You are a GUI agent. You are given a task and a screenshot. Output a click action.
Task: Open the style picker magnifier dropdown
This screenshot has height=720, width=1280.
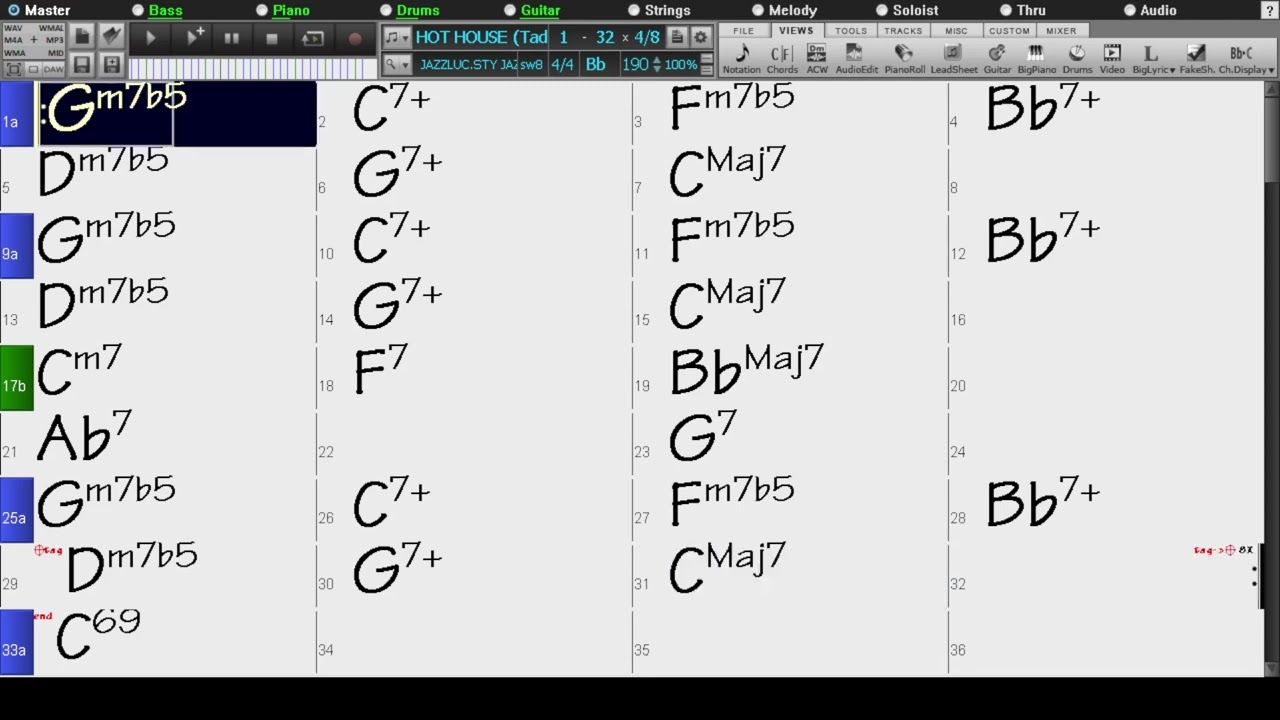tap(397, 64)
